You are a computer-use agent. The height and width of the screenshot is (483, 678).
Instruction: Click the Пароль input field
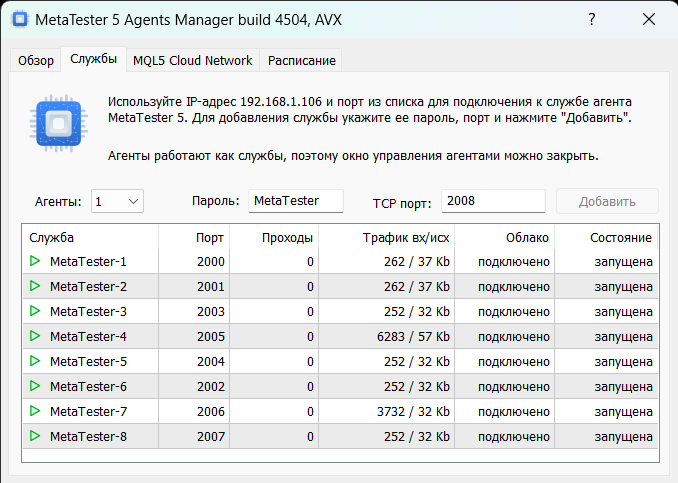coord(296,201)
